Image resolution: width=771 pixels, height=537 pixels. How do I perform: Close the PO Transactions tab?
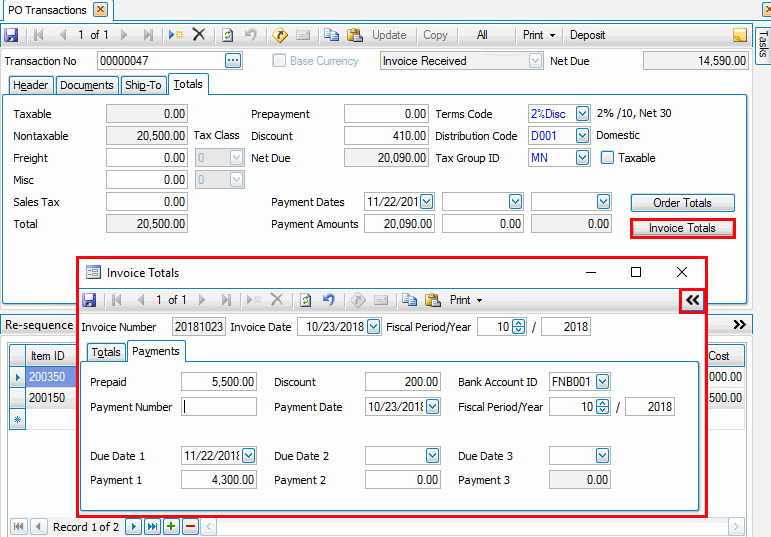click(100, 9)
